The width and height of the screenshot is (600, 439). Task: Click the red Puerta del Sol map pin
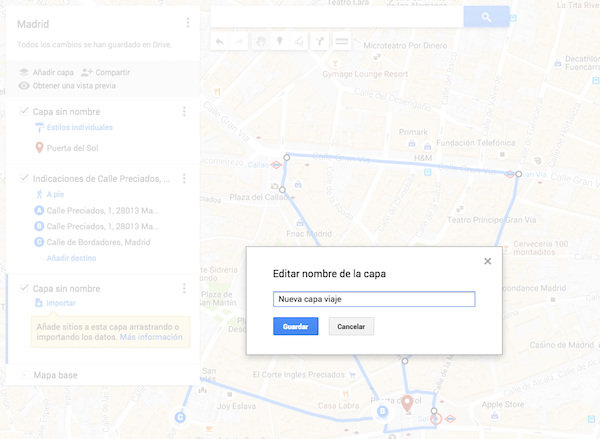click(407, 403)
